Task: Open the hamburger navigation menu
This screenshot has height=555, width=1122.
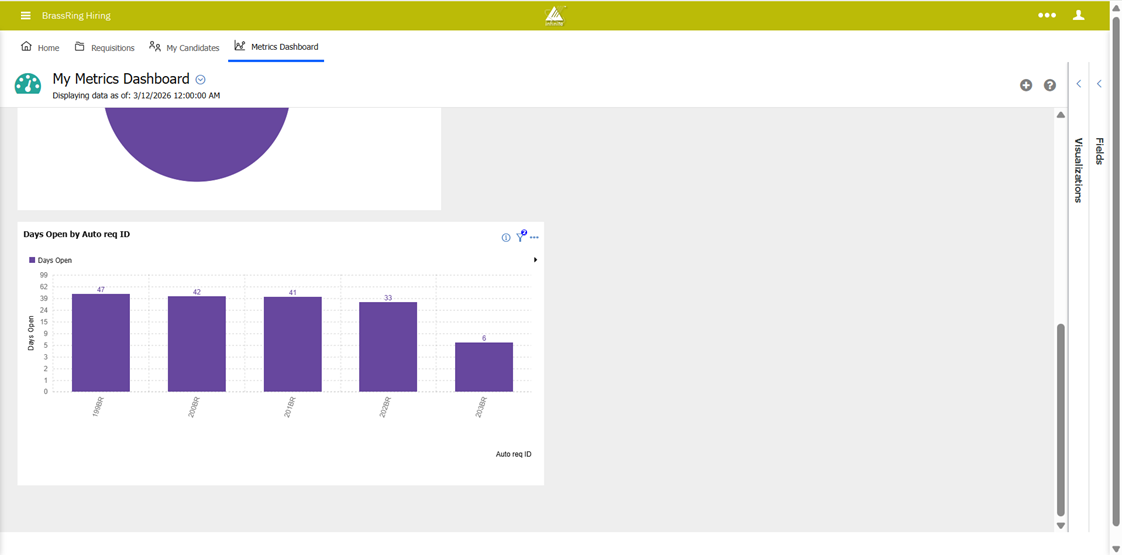Action: pos(26,16)
